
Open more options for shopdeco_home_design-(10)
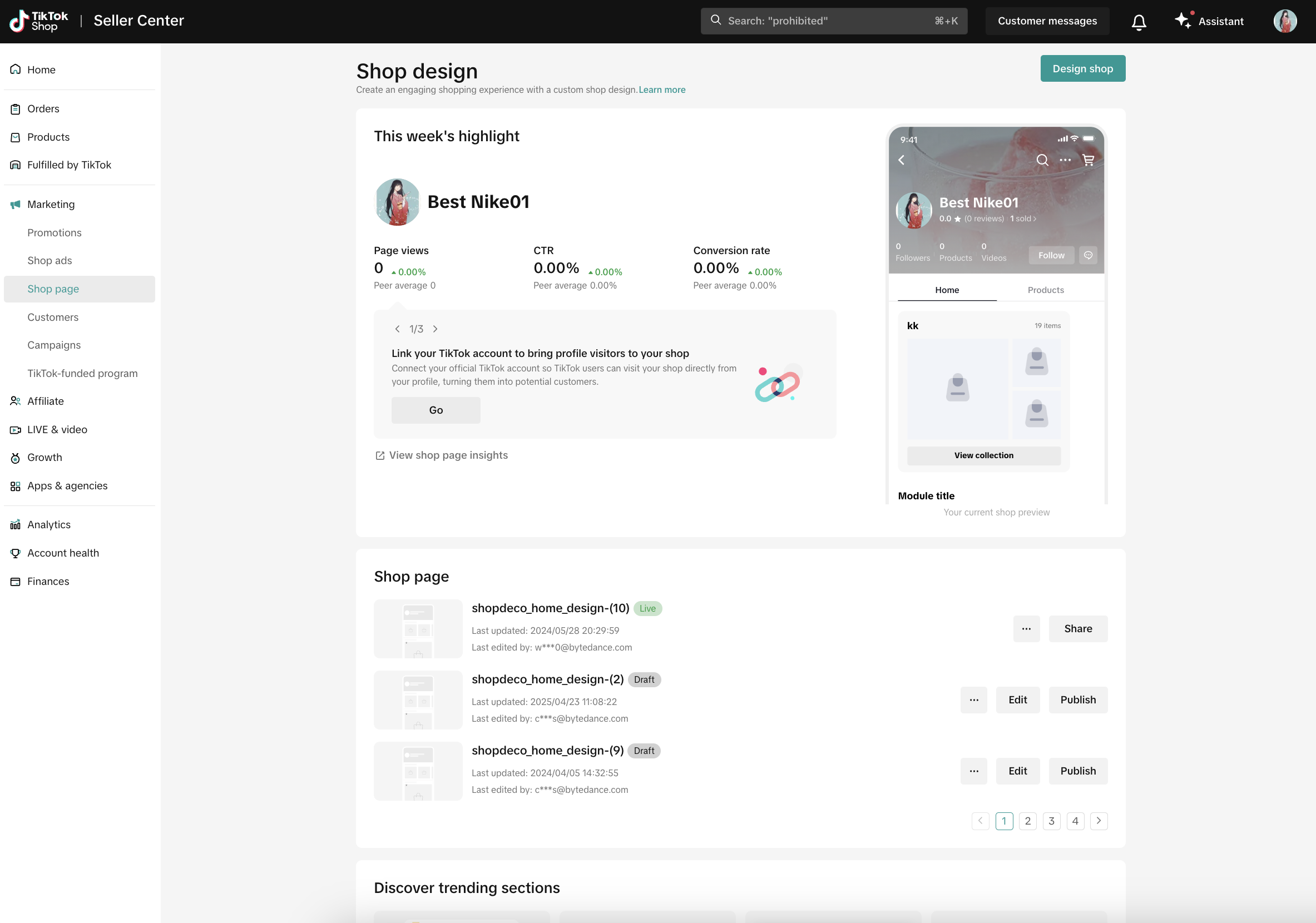pyautogui.click(x=1026, y=629)
